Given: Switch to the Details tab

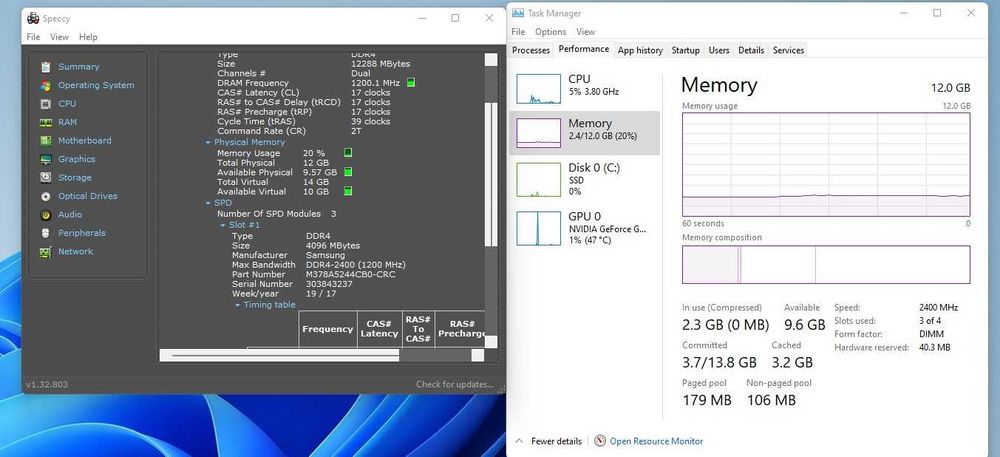Looking at the screenshot, I should point(751,50).
